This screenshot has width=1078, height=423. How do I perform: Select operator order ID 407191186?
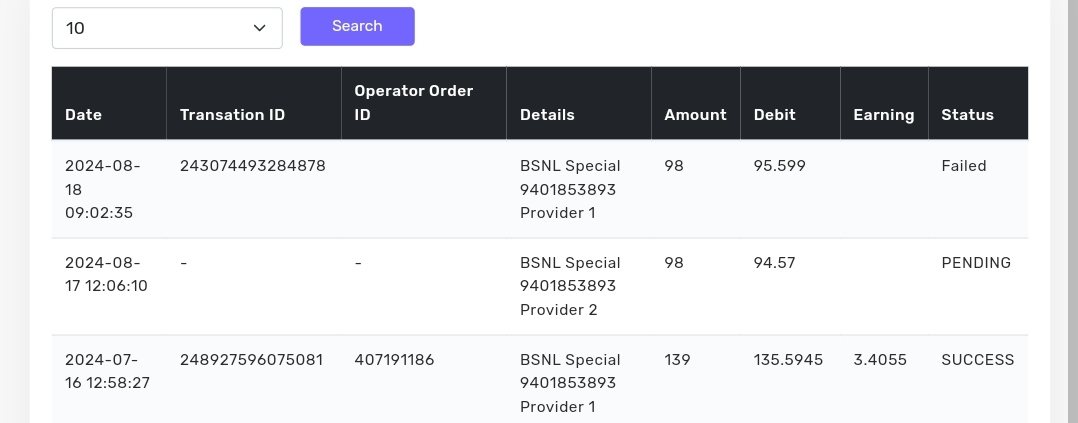tap(394, 360)
